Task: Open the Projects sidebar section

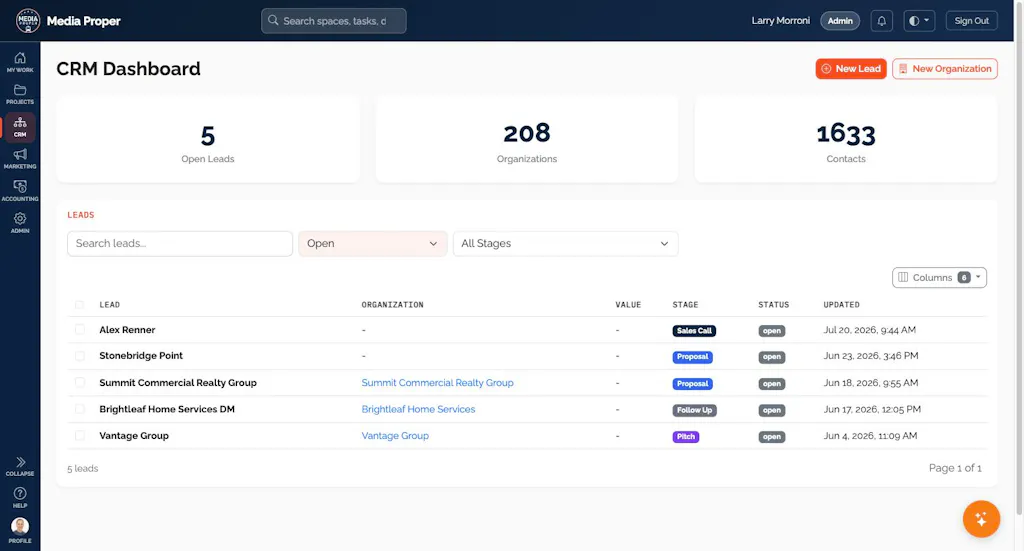Action: pos(20,94)
